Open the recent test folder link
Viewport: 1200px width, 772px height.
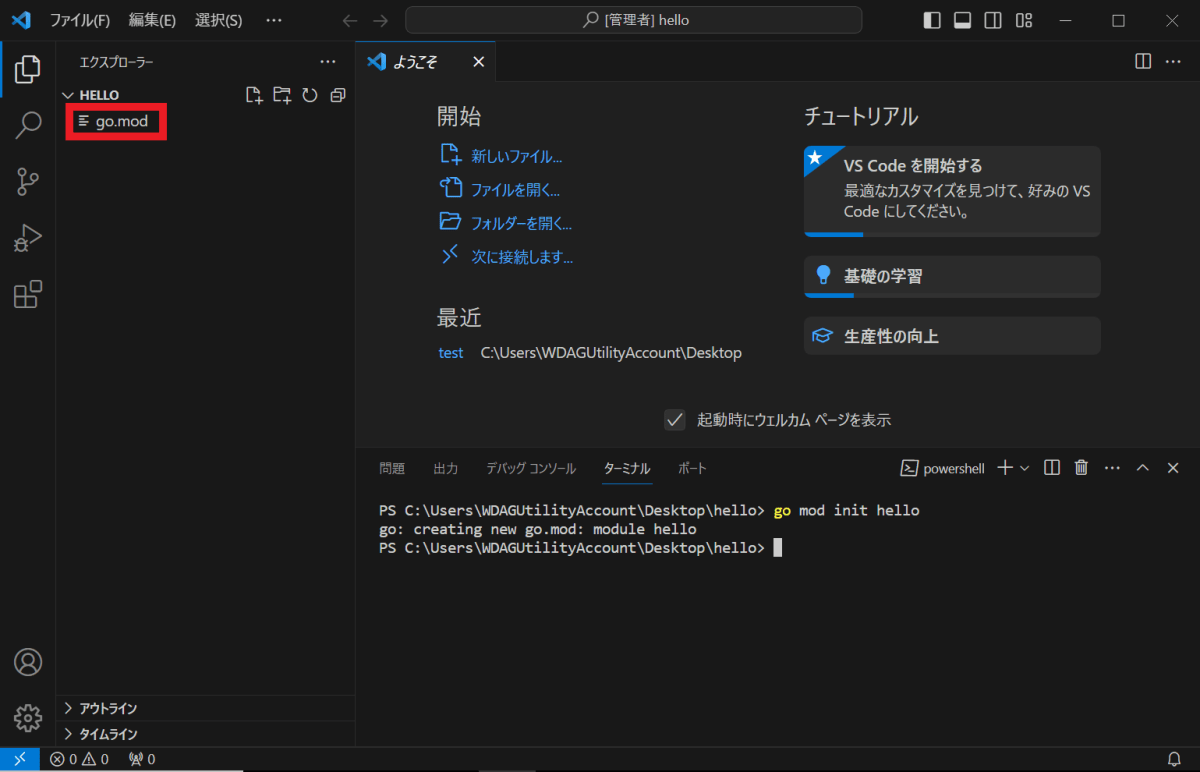tap(450, 352)
